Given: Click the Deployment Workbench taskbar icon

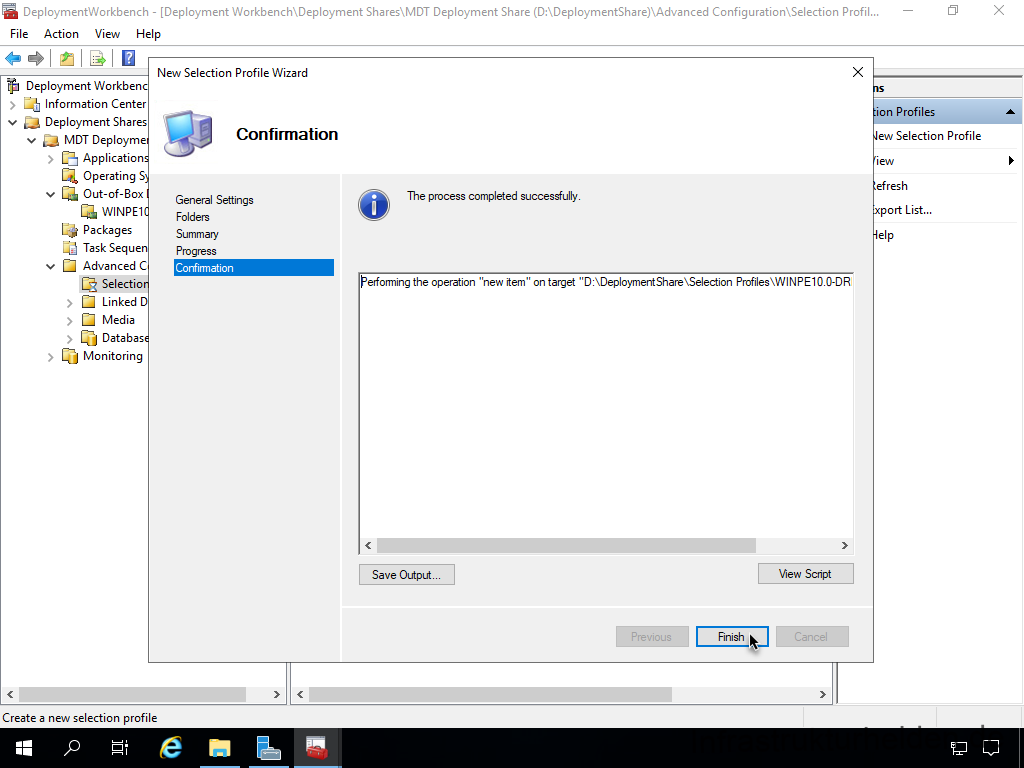Looking at the screenshot, I should 317,748.
